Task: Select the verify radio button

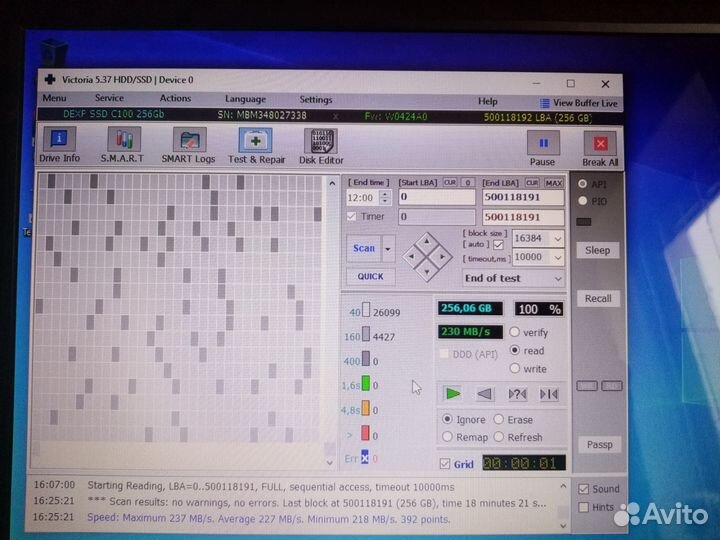Action: click(x=516, y=332)
